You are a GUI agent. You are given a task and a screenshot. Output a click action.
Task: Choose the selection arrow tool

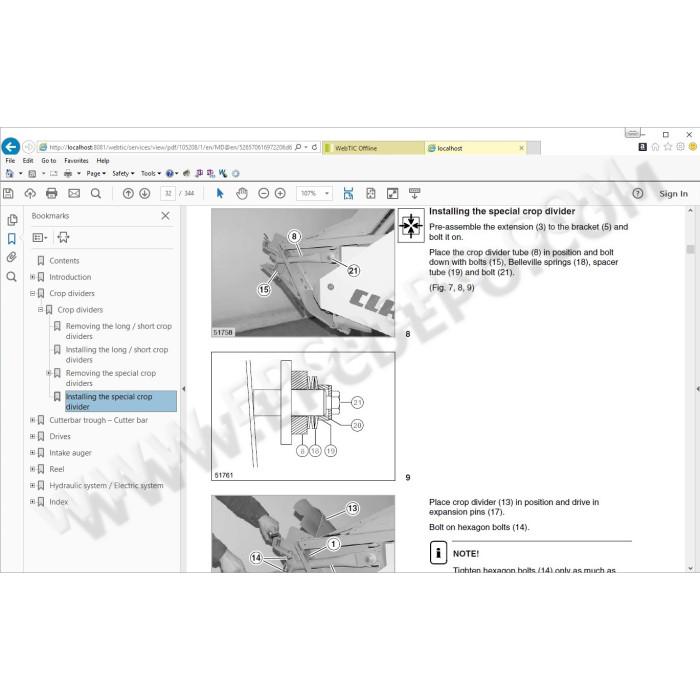(220, 193)
